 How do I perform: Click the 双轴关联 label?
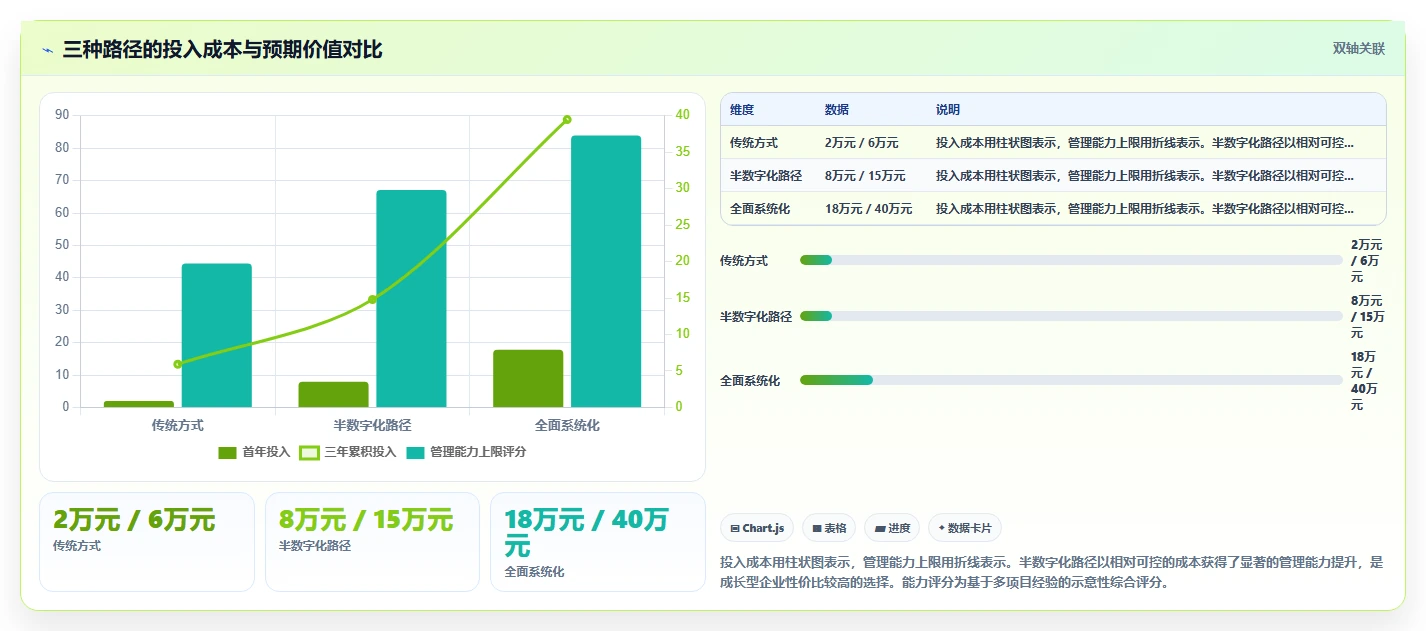[1359, 48]
